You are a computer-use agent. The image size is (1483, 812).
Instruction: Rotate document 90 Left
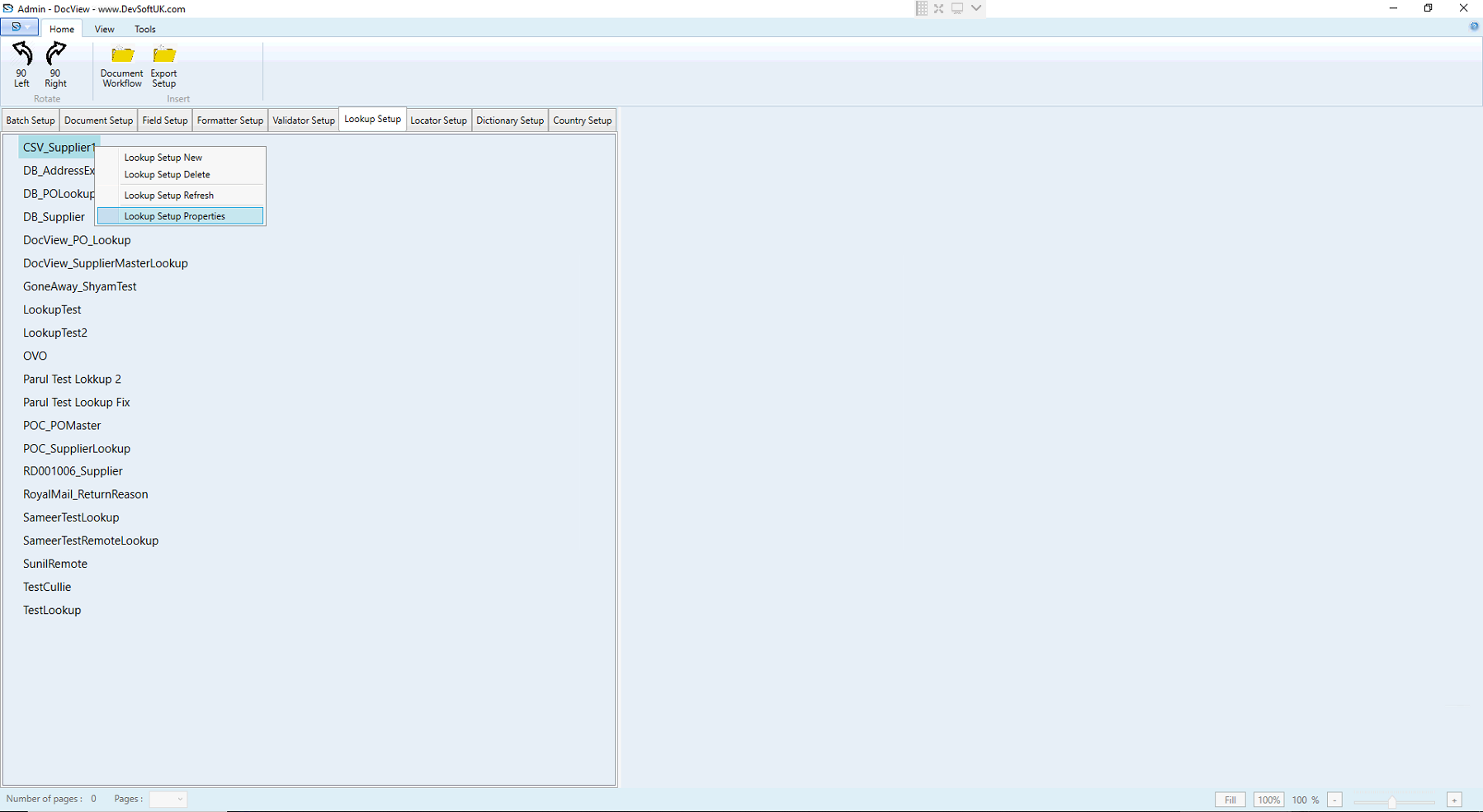pyautogui.click(x=21, y=66)
